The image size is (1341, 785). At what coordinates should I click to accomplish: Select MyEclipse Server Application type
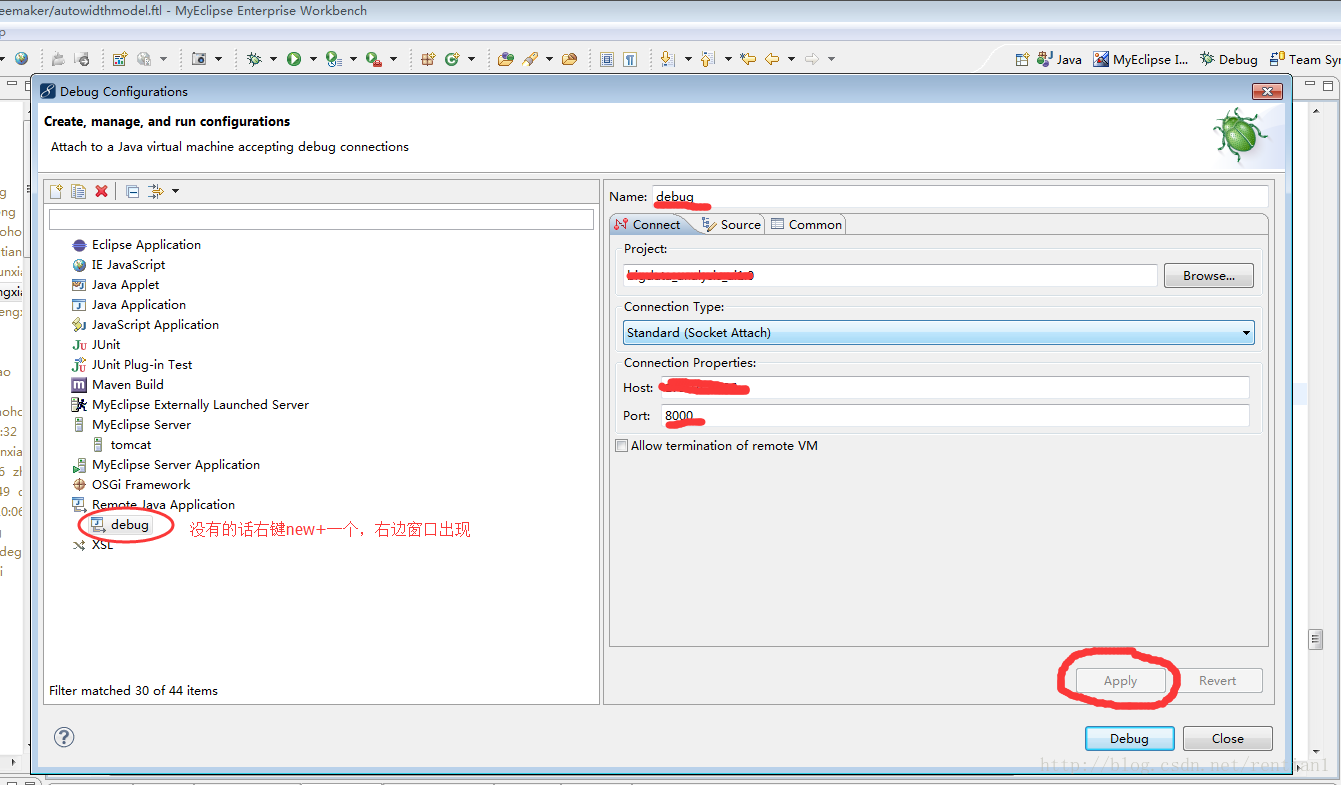pyautogui.click(x=166, y=465)
